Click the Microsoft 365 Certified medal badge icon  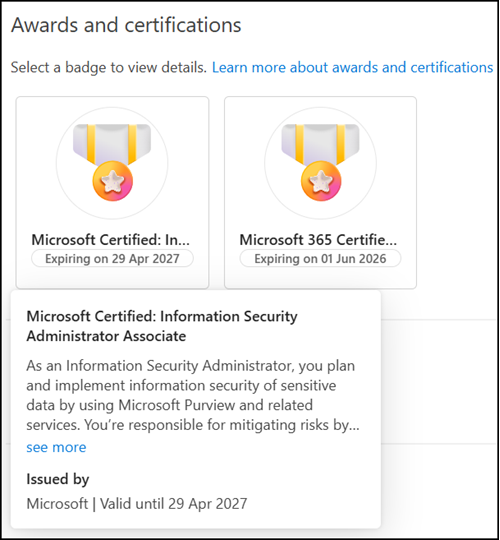[320, 163]
